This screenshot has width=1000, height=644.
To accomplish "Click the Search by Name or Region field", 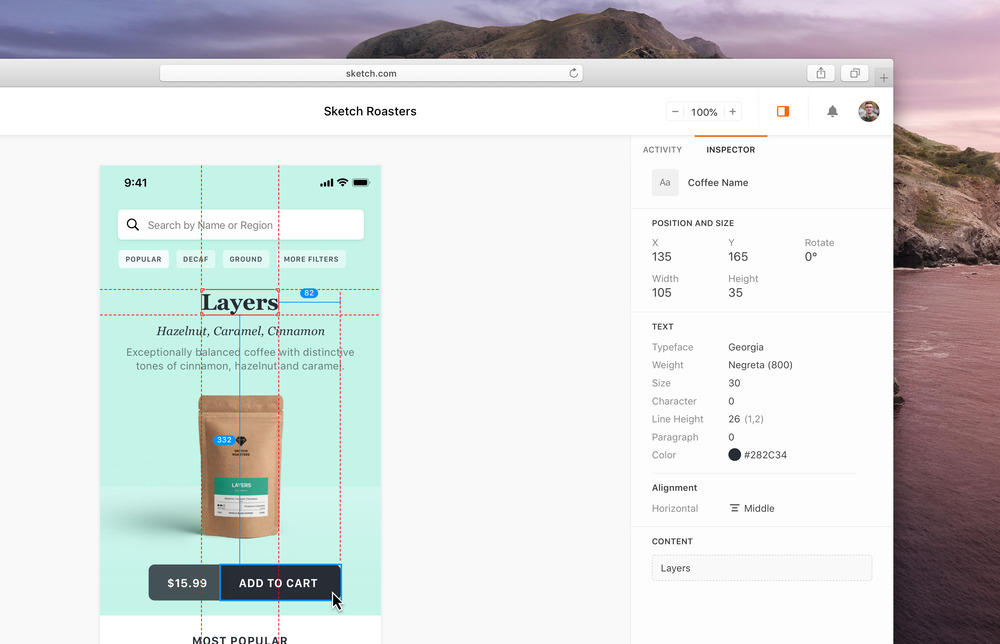I will pos(241,225).
